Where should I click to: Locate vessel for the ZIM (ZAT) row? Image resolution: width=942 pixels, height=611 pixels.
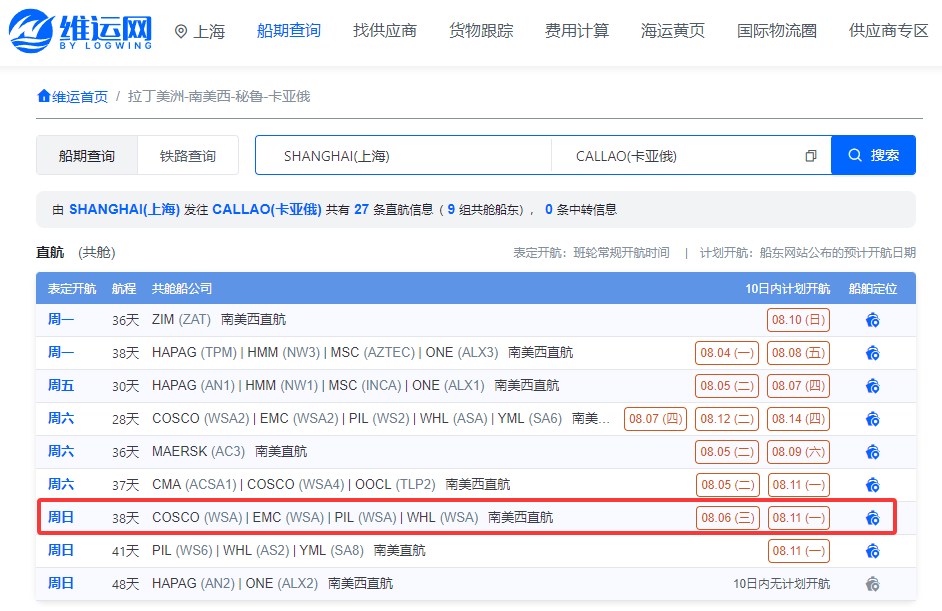click(x=872, y=320)
